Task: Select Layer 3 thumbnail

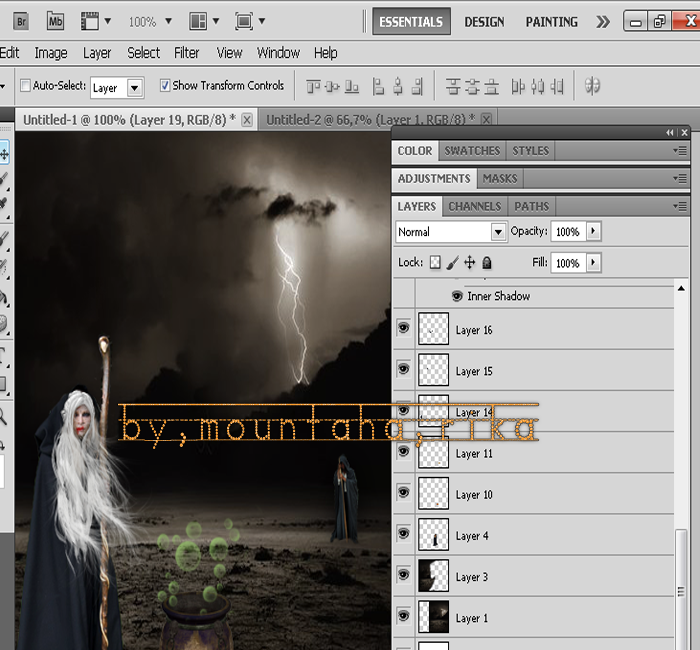Action: tap(433, 575)
